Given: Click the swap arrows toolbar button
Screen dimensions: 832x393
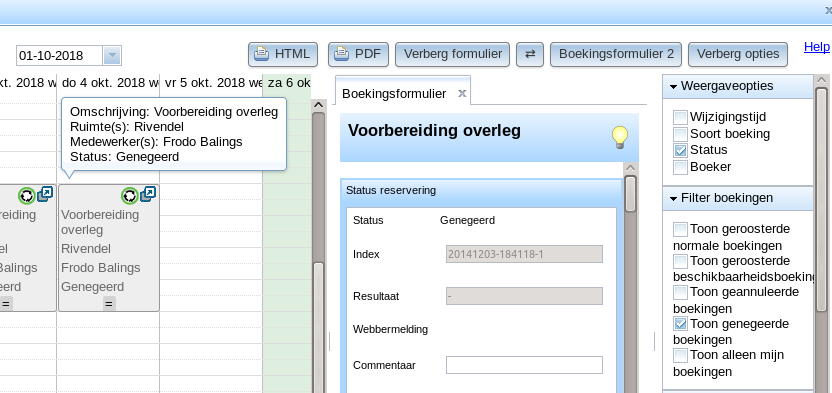Looking at the screenshot, I should coord(530,54).
